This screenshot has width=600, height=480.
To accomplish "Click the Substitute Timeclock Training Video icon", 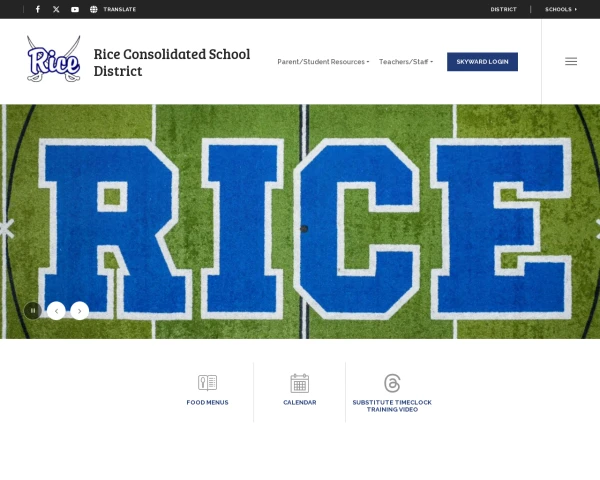I will click(x=392, y=383).
